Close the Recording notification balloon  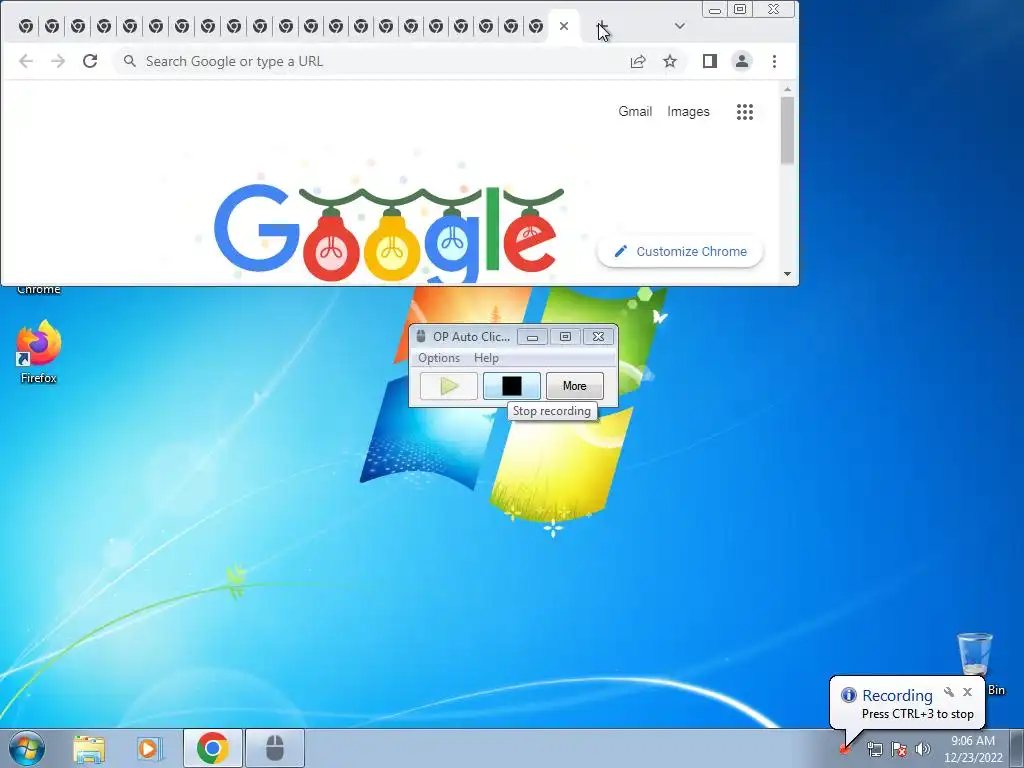tap(968, 692)
